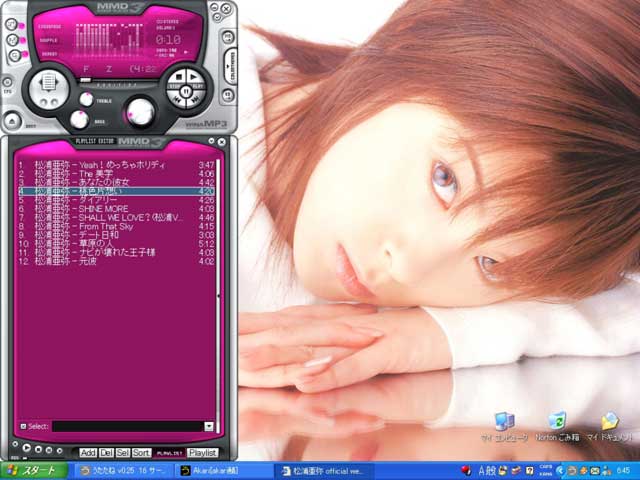Open the My Documents desktop icon
The image size is (640, 480).
click(609, 423)
